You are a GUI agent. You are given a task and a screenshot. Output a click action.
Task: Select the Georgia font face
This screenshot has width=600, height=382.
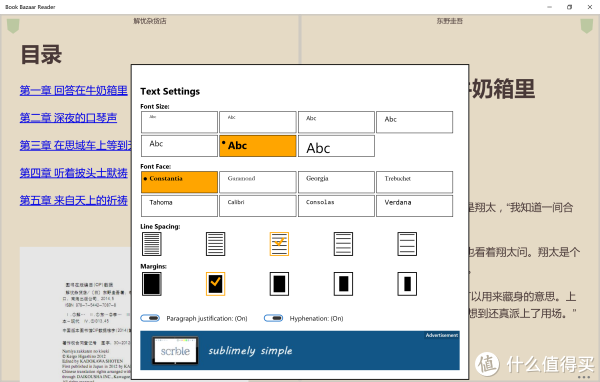click(x=336, y=182)
